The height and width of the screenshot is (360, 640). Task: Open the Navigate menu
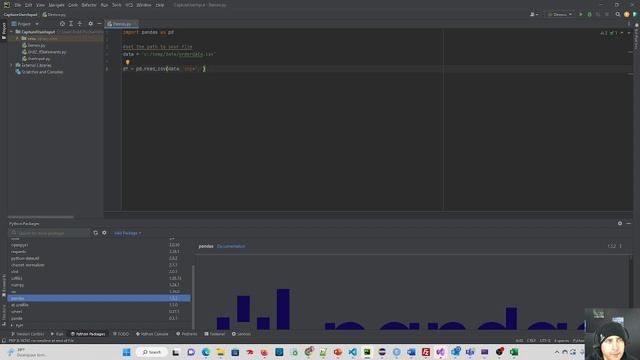pyautogui.click(x=56, y=5)
